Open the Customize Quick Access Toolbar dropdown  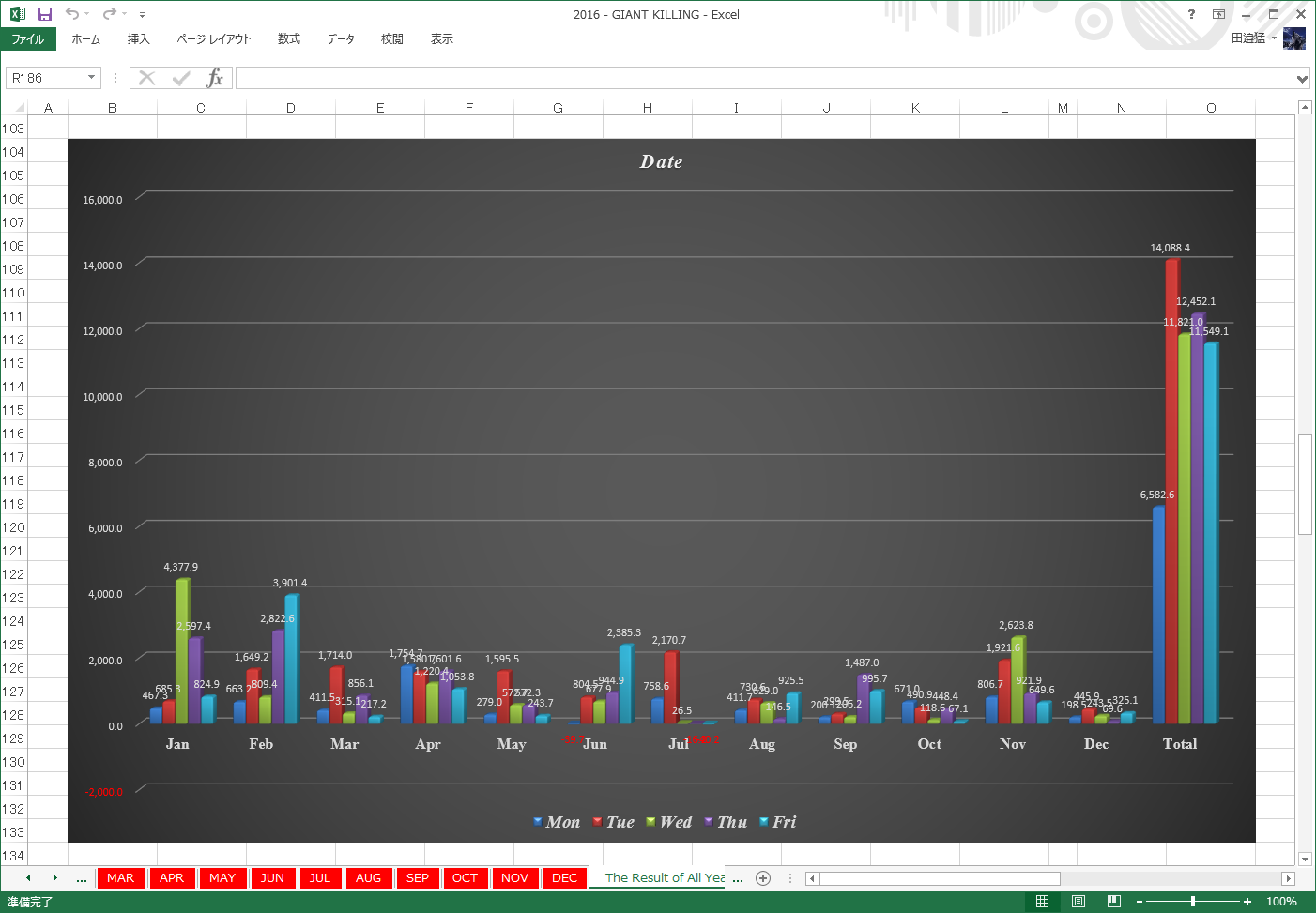tap(142, 15)
